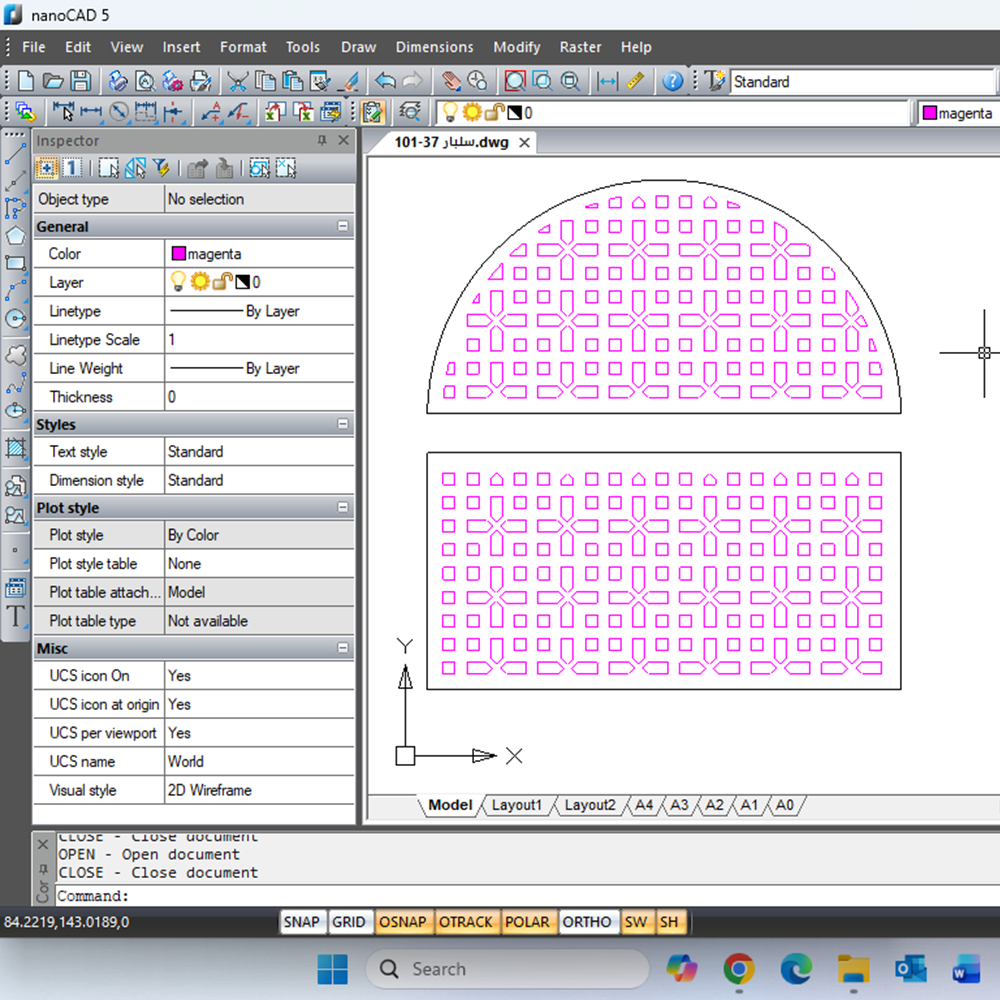Collapse the Plot style section
1000x1000 pixels.
pos(343,508)
